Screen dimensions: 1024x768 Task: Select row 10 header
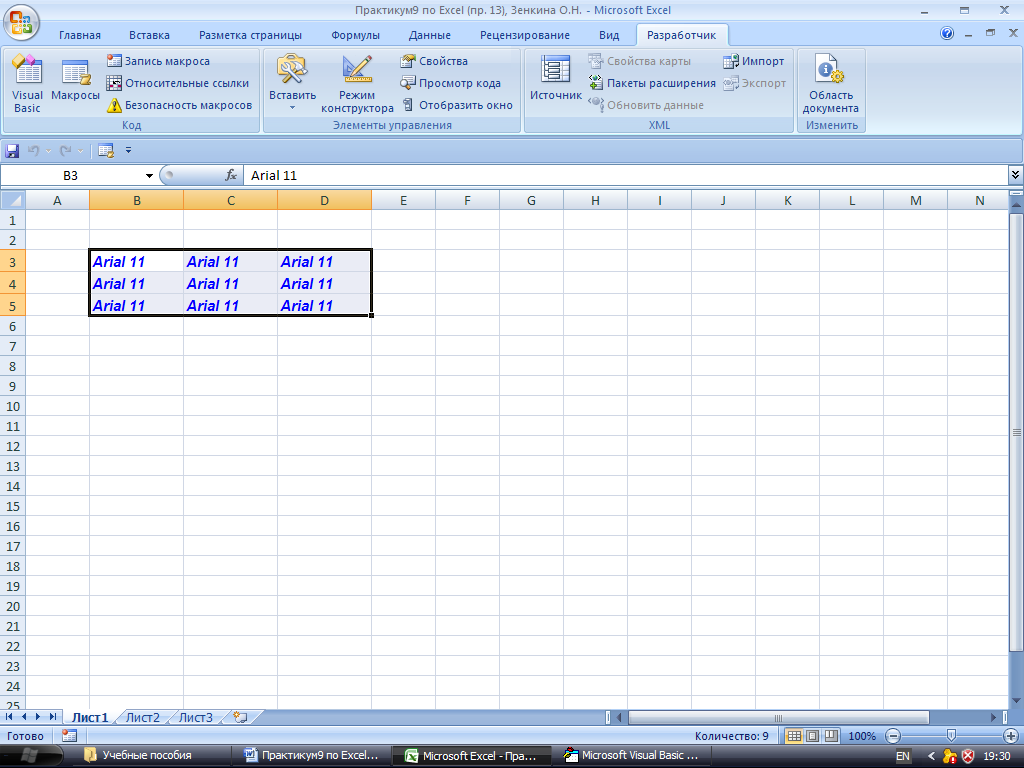point(12,406)
